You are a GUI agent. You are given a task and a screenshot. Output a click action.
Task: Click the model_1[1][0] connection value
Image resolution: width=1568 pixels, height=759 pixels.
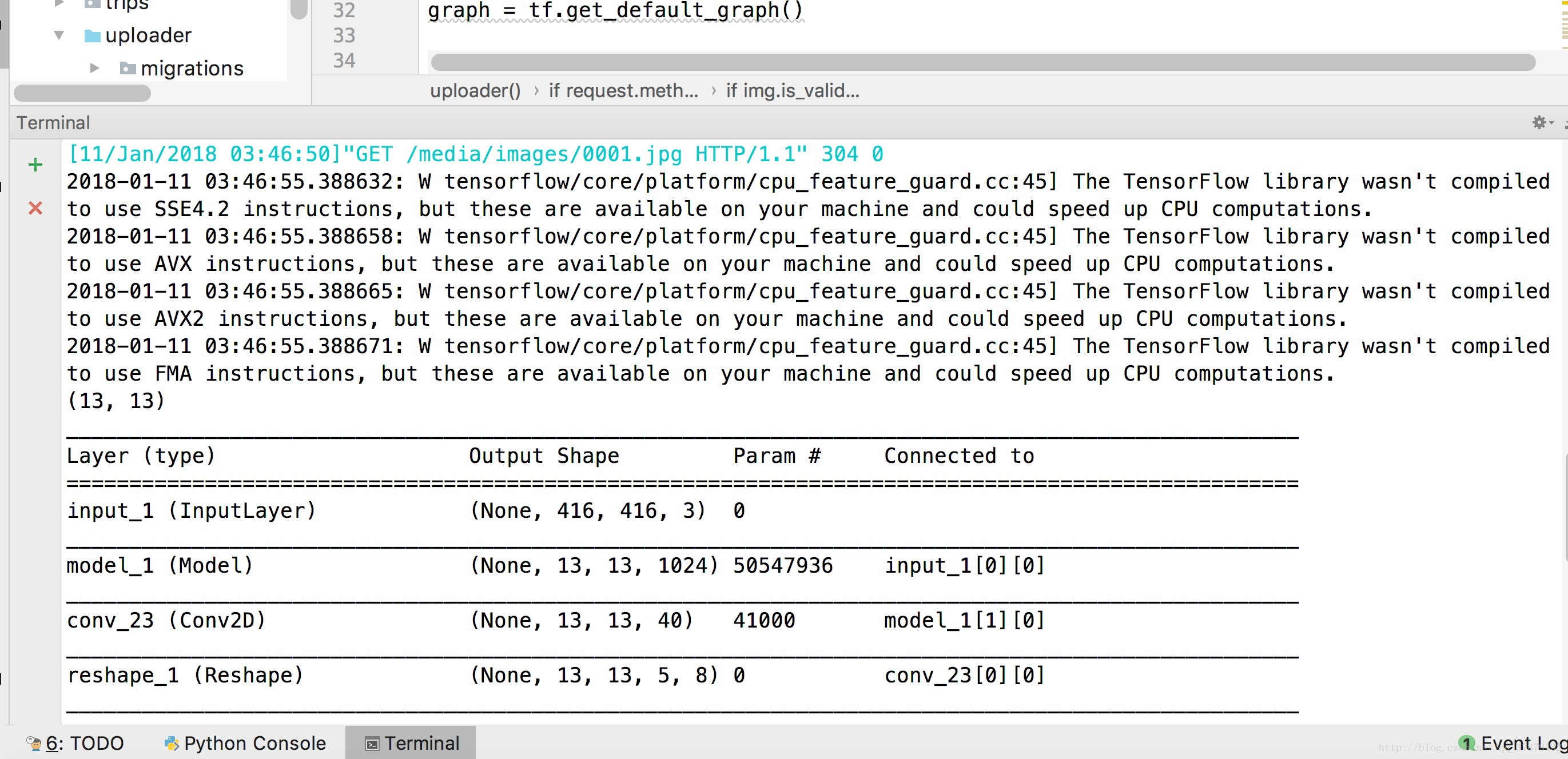click(965, 620)
